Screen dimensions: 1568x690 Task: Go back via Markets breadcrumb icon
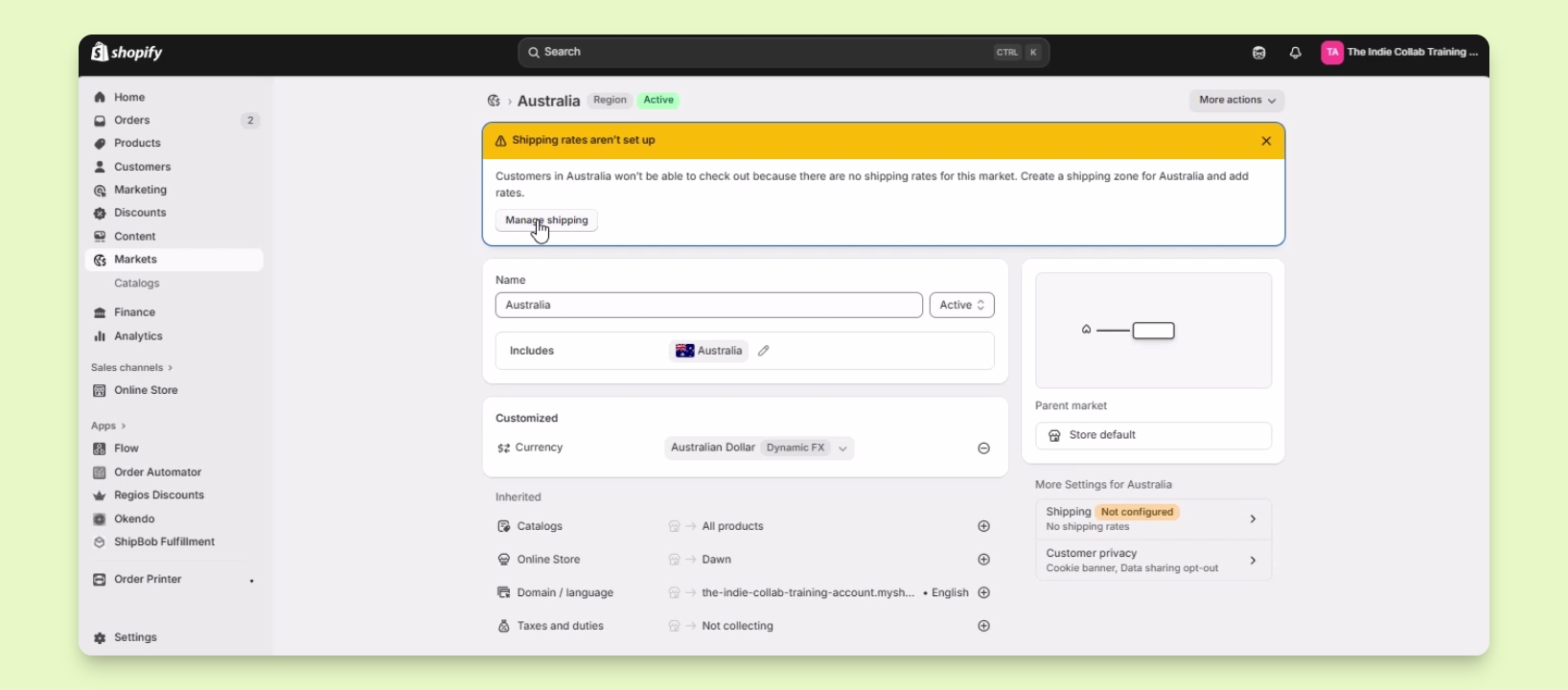[x=494, y=101]
